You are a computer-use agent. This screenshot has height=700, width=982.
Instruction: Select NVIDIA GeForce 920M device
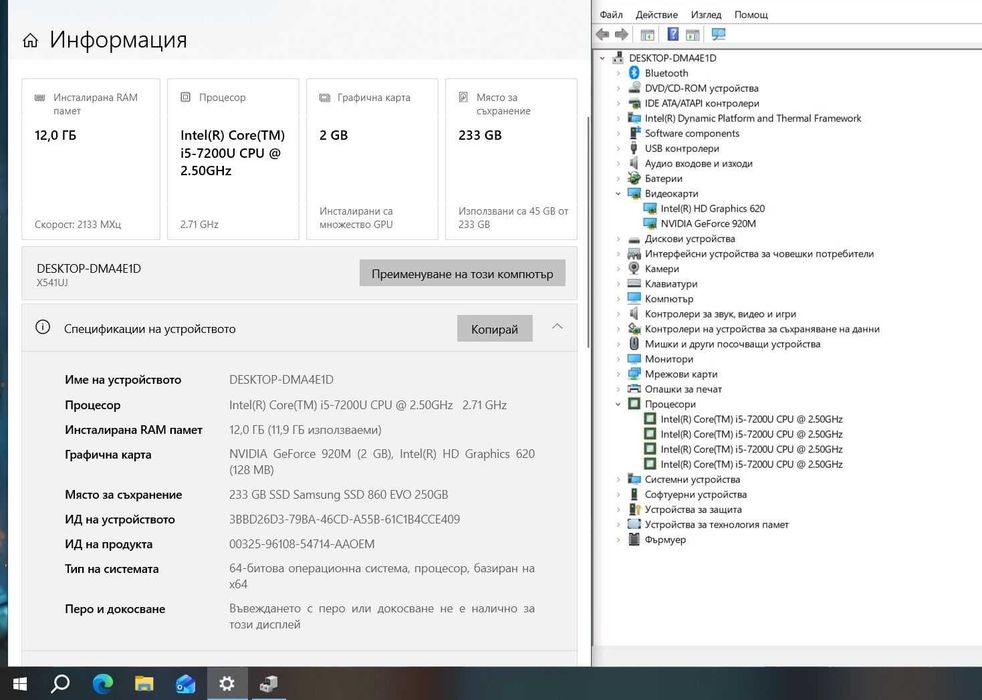point(708,224)
